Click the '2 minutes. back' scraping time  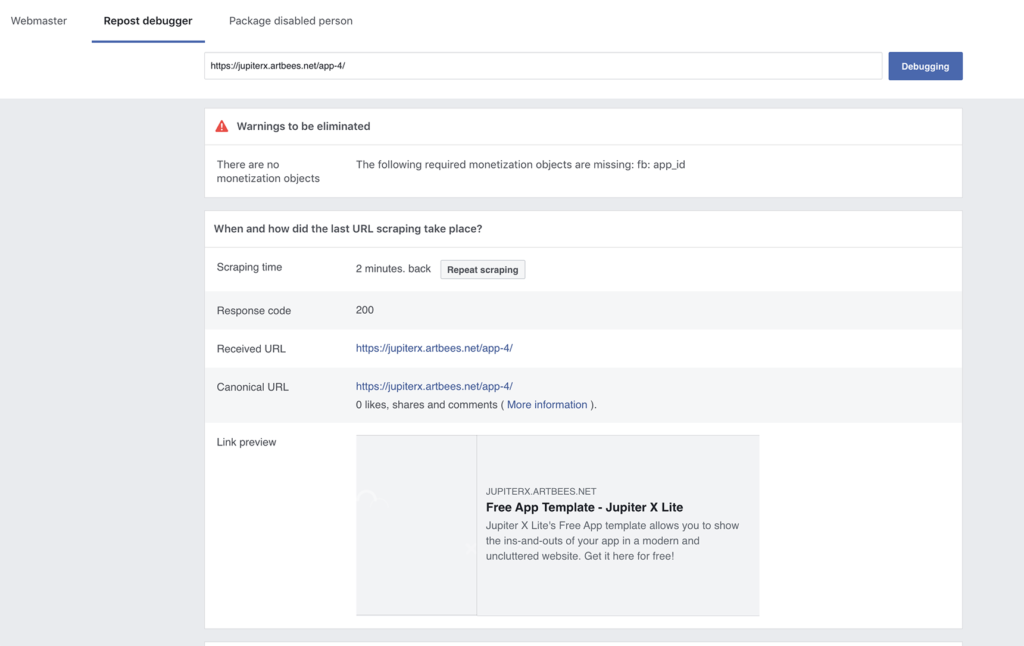(x=393, y=269)
